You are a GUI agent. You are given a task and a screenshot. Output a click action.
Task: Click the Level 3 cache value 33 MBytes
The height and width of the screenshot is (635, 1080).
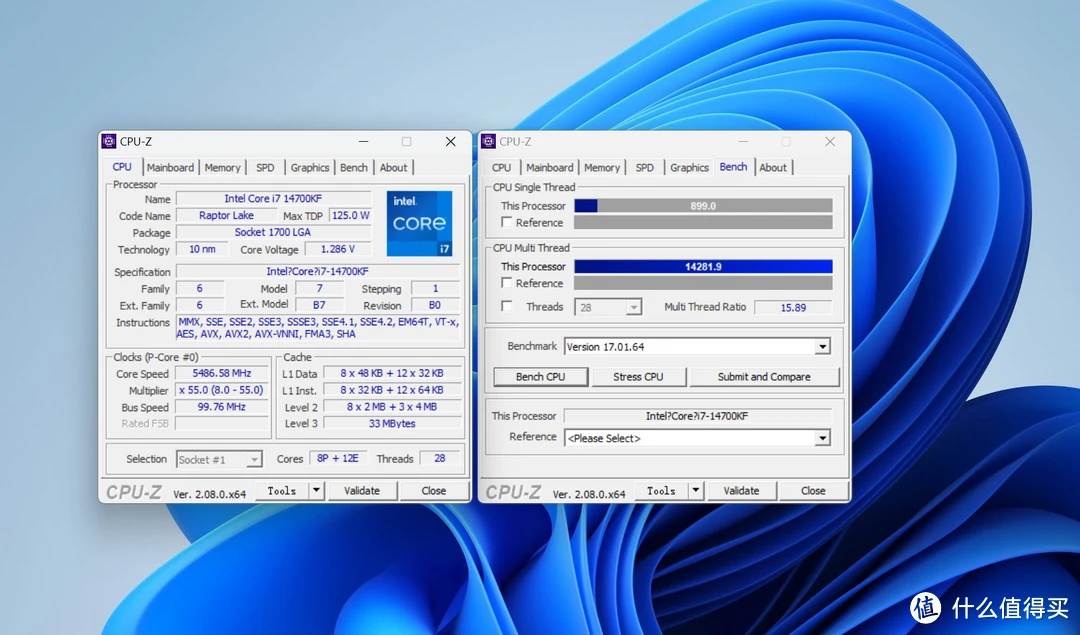click(x=392, y=423)
